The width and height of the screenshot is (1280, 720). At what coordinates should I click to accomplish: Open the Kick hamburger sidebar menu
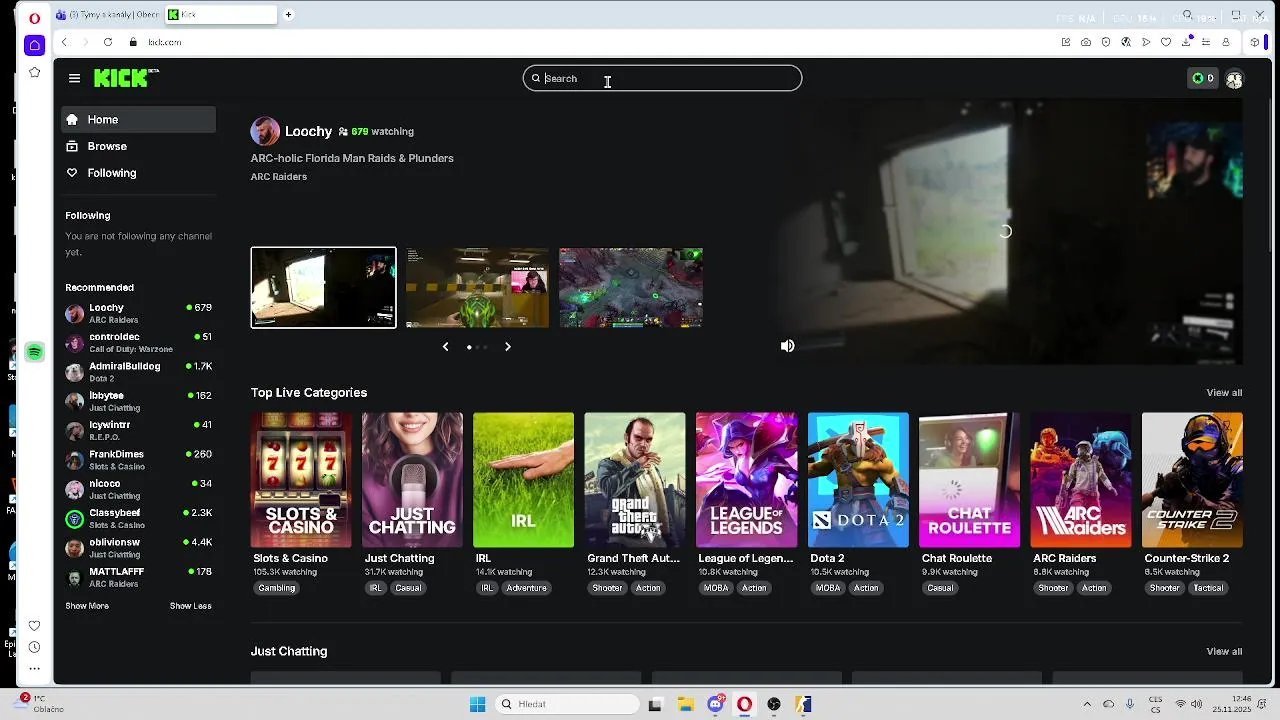(74, 78)
